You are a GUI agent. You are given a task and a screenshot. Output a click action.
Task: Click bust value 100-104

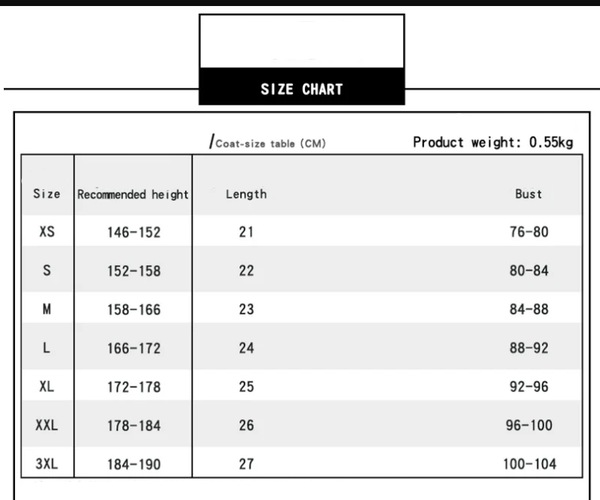pos(530,464)
